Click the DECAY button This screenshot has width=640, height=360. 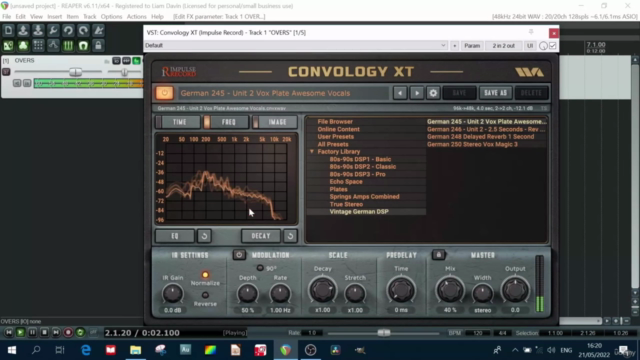click(261, 236)
